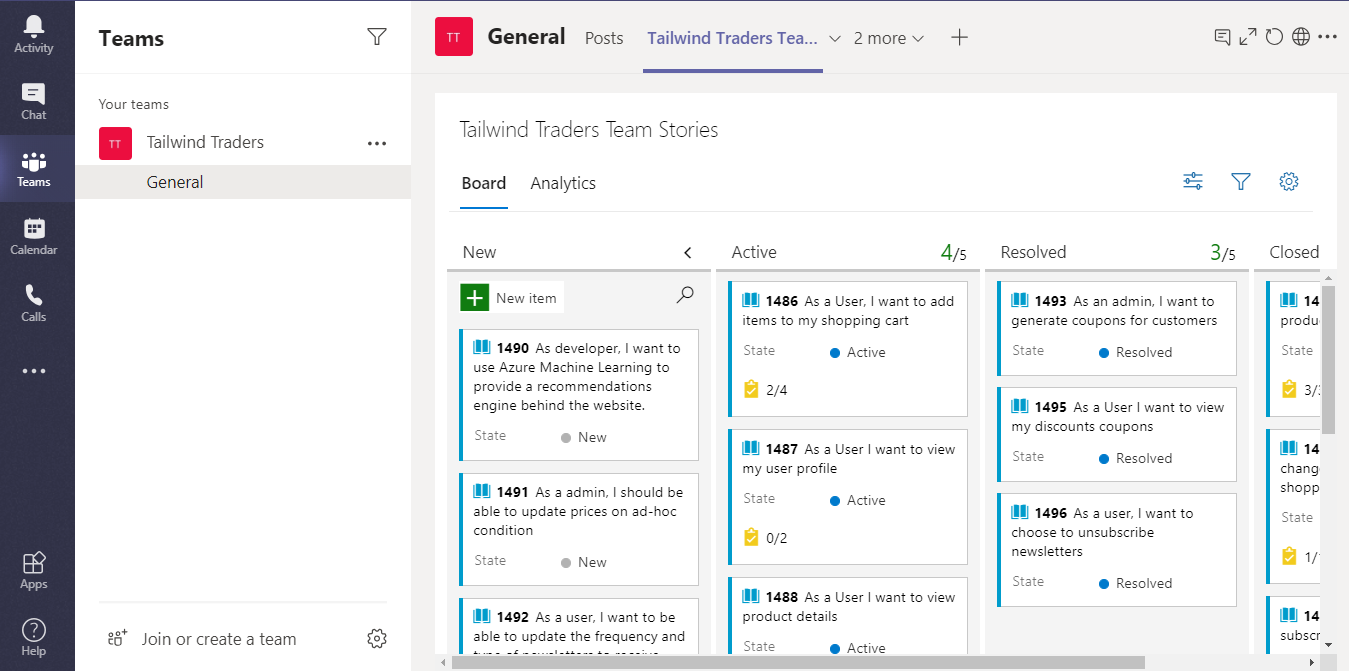Screen dimensions: 1349x671
Task: Switch to the Board tab
Action: point(484,183)
